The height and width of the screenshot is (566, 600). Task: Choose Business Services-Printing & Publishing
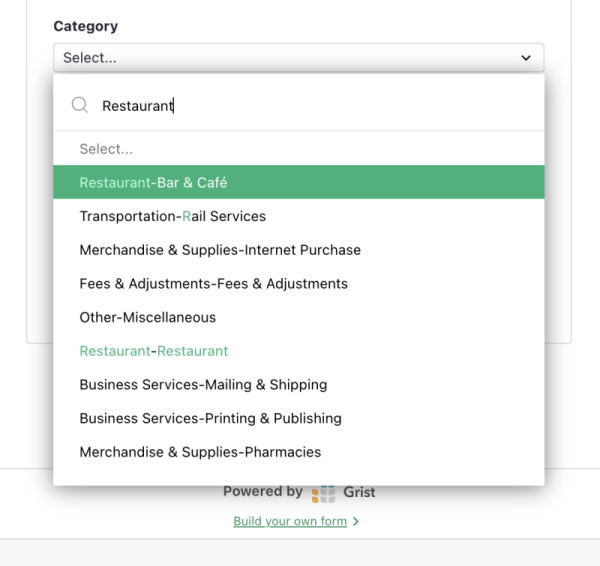pos(210,418)
